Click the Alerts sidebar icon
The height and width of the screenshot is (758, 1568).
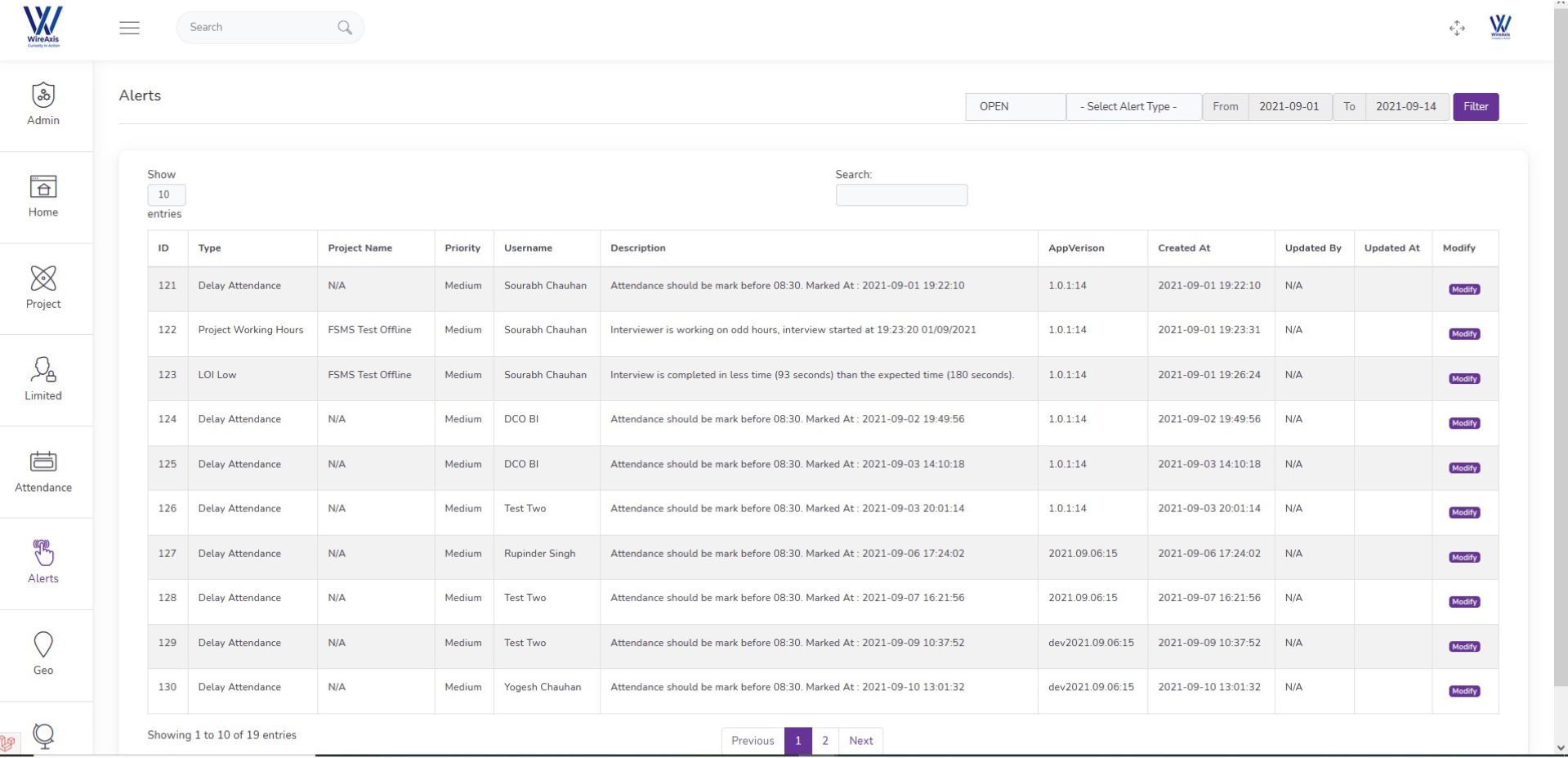(43, 563)
